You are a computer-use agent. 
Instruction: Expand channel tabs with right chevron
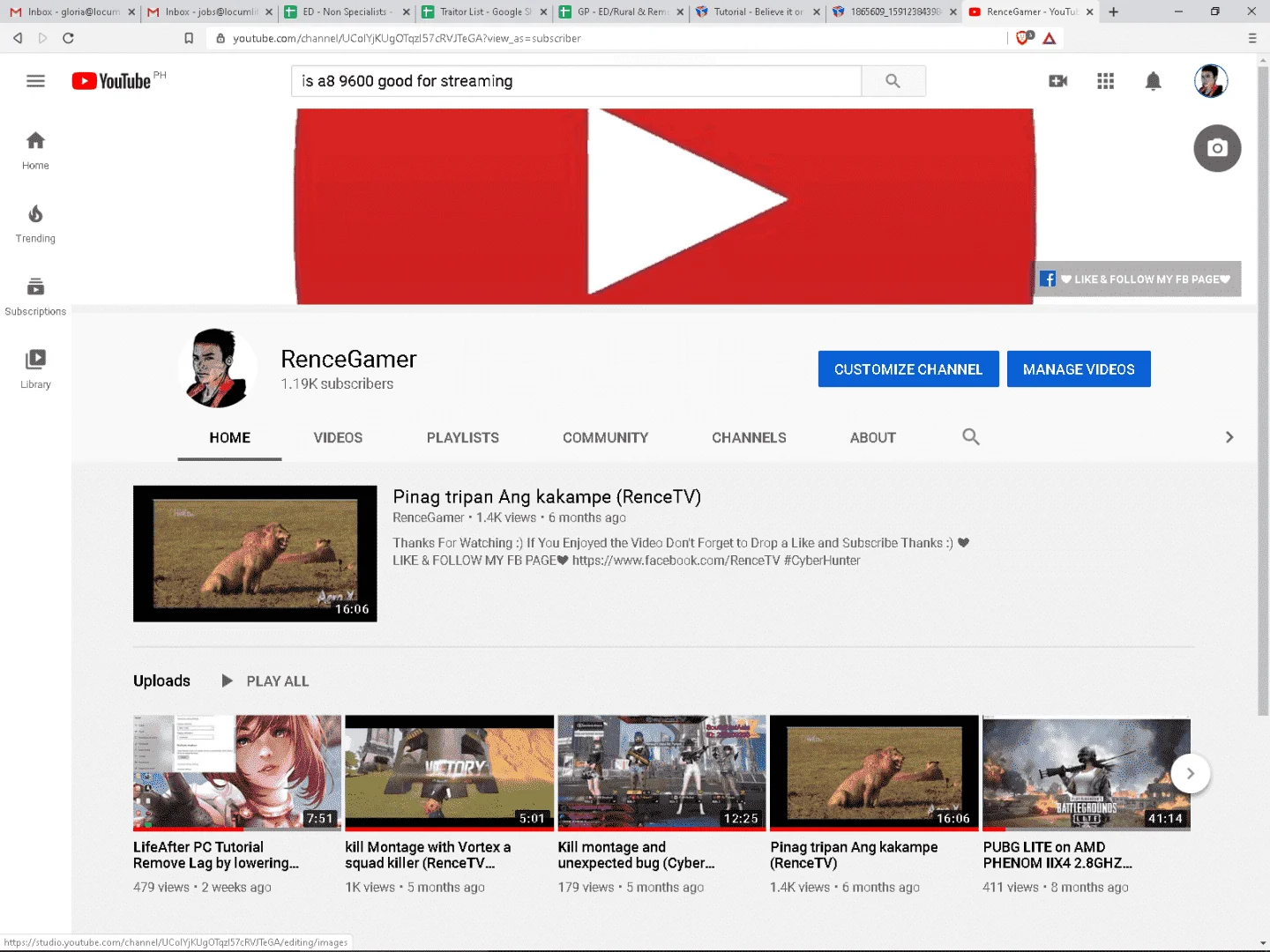1229,437
